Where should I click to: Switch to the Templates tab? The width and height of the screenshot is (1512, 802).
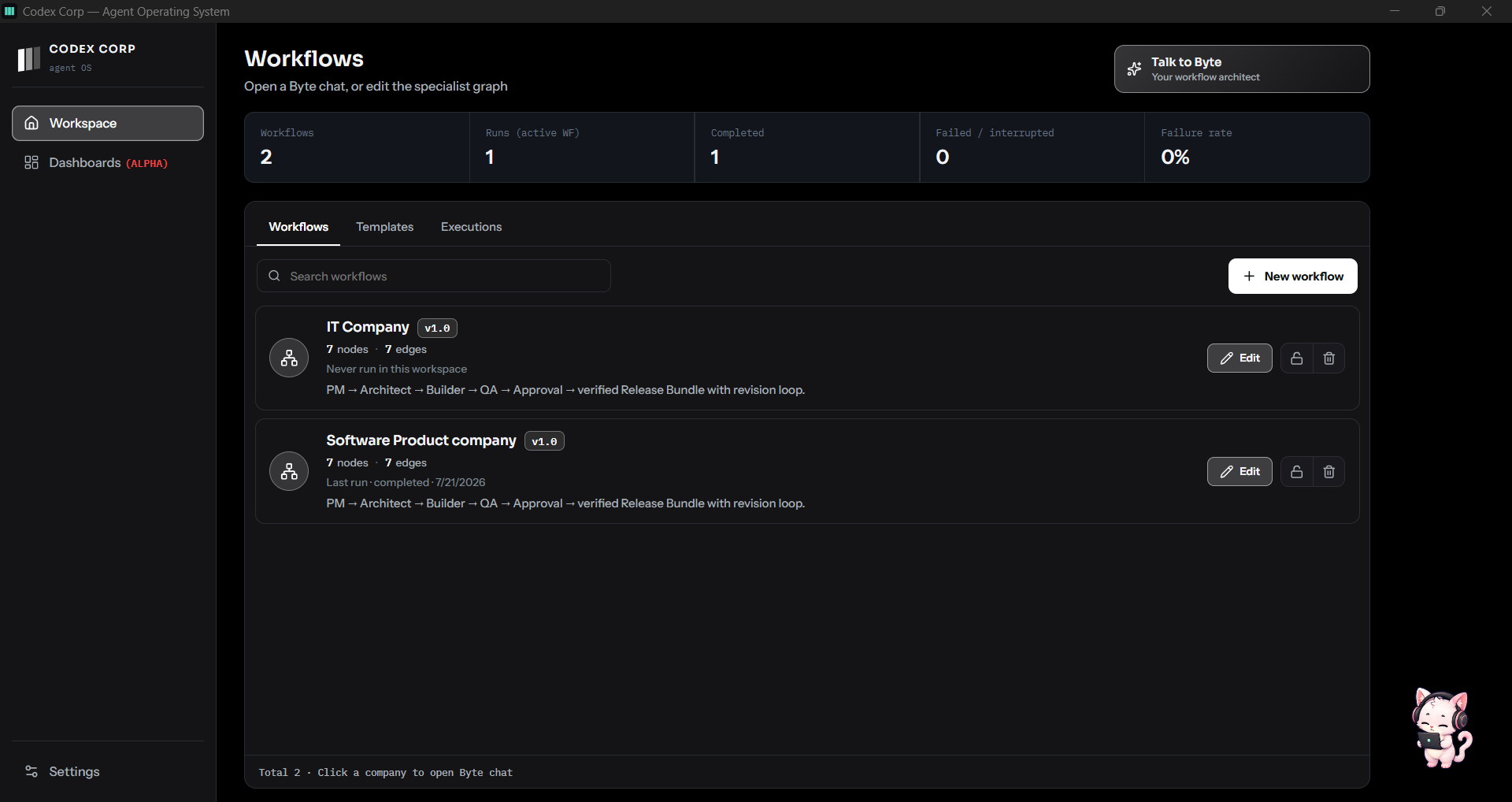point(384,227)
